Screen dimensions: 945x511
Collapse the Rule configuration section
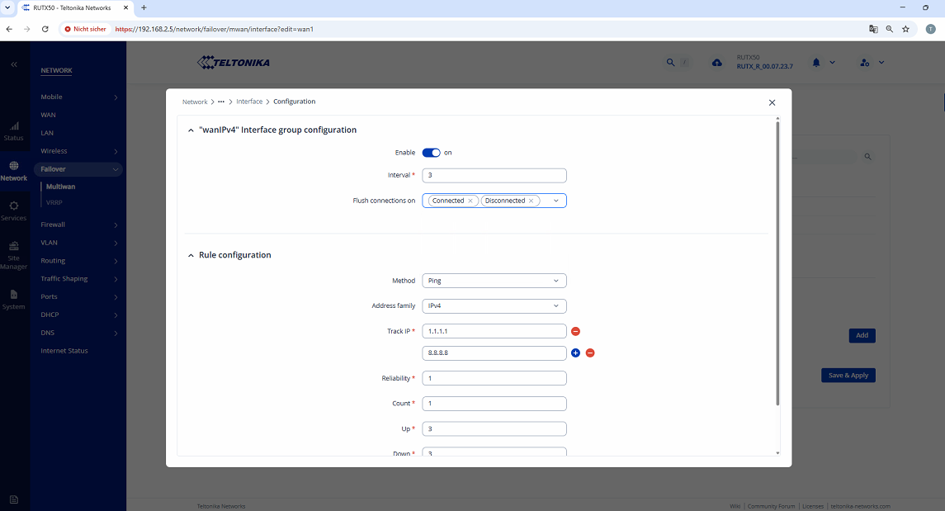(x=190, y=256)
